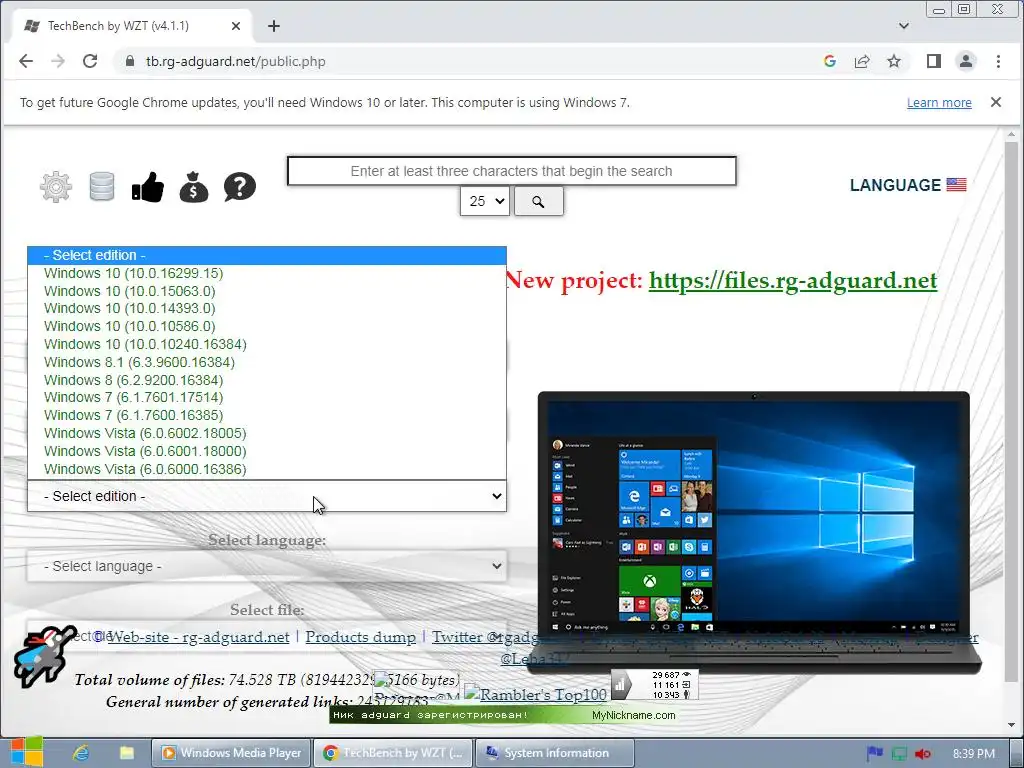Image resolution: width=1024 pixels, height=768 pixels.
Task: Click the magnifier search button
Action: (x=538, y=201)
